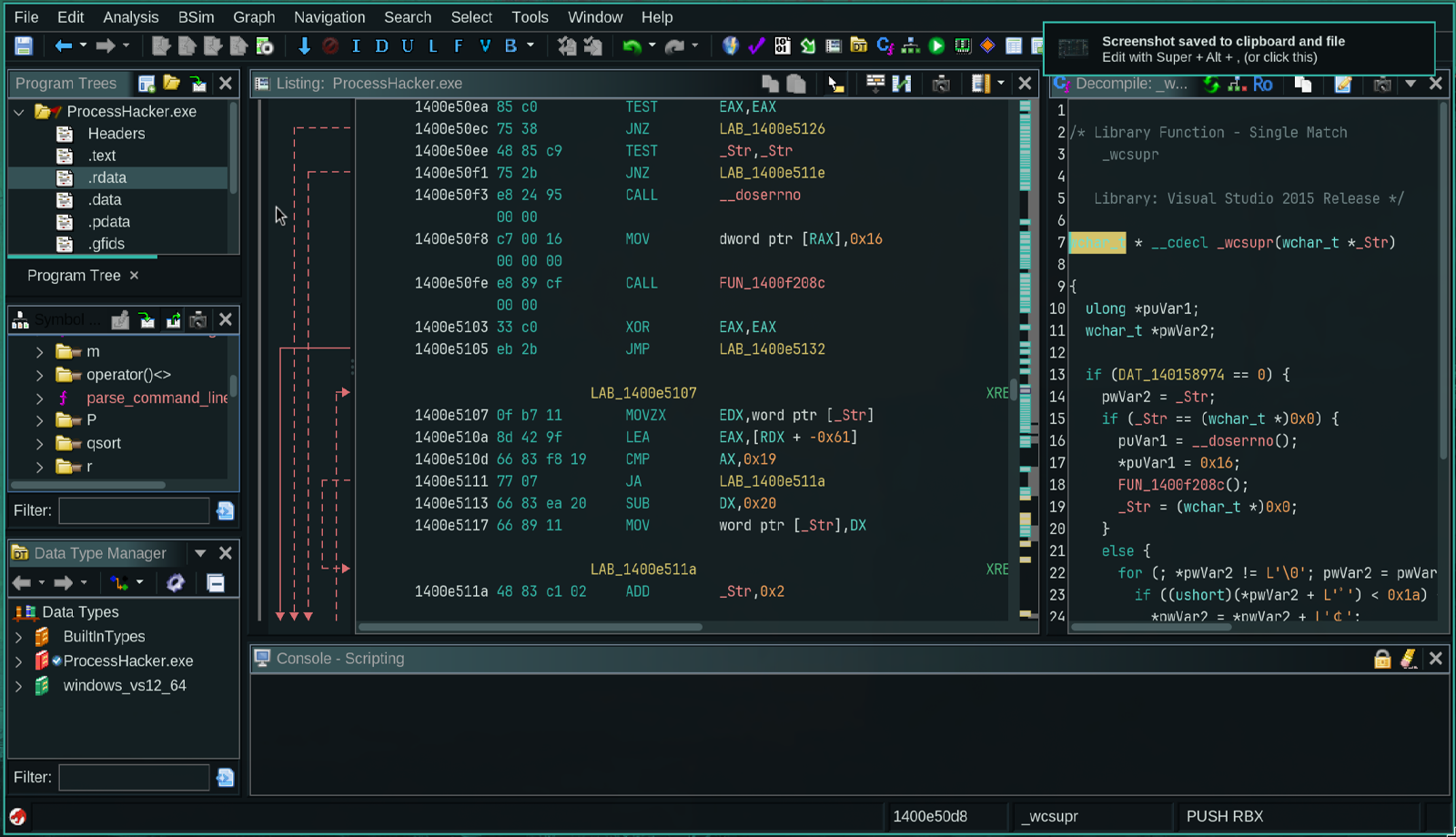The image size is (1456, 837).
Task: Open the Navigation menu
Action: [329, 17]
